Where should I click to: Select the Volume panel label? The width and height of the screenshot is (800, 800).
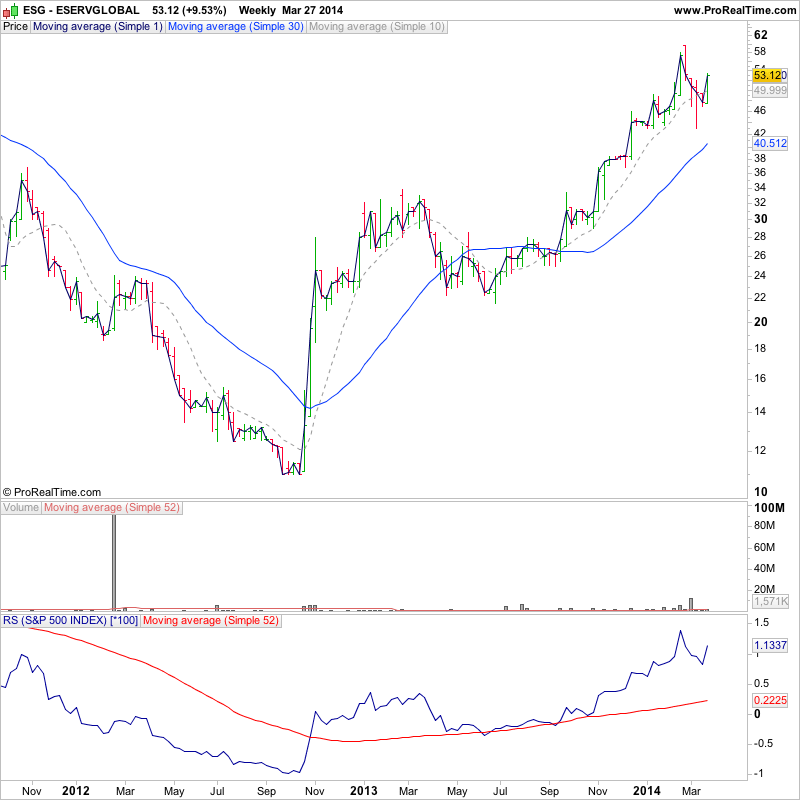pyautogui.click(x=21, y=508)
